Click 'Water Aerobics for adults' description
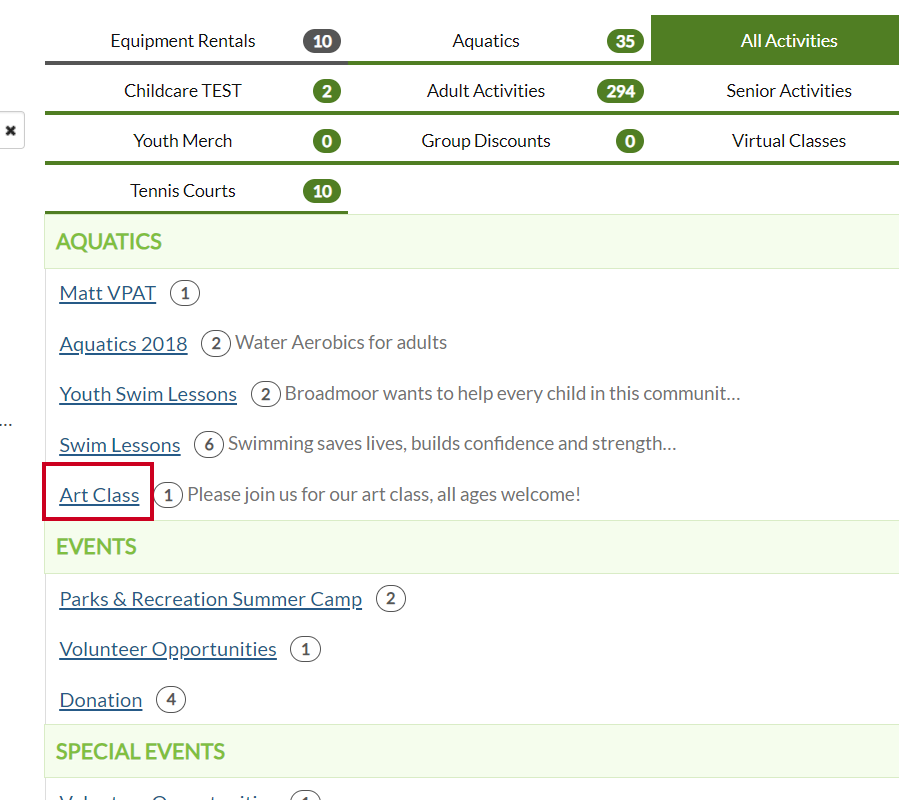Screen dimensions: 899x800 341,342
